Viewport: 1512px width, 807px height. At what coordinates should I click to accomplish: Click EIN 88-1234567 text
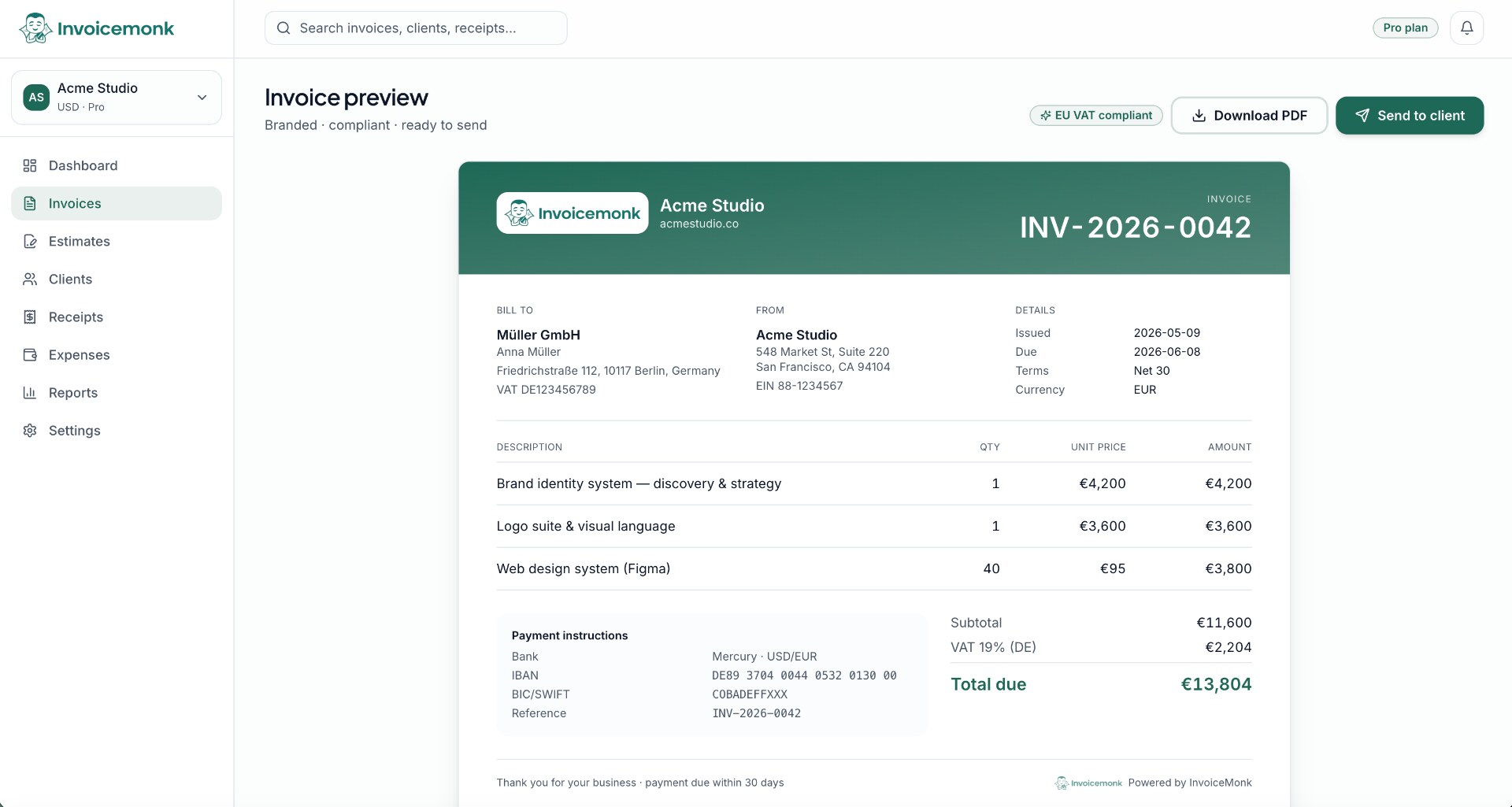799,386
